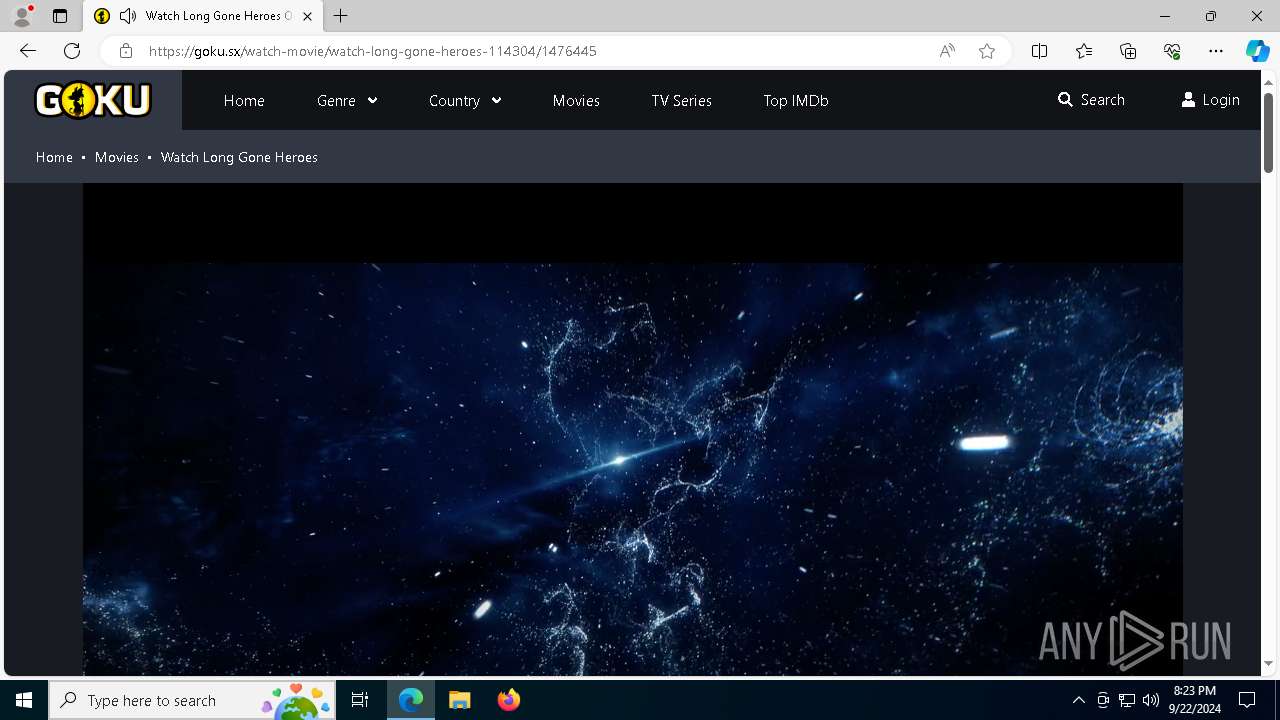
Task: Mute the tab's audio speaker icon
Action: tap(128, 16)
